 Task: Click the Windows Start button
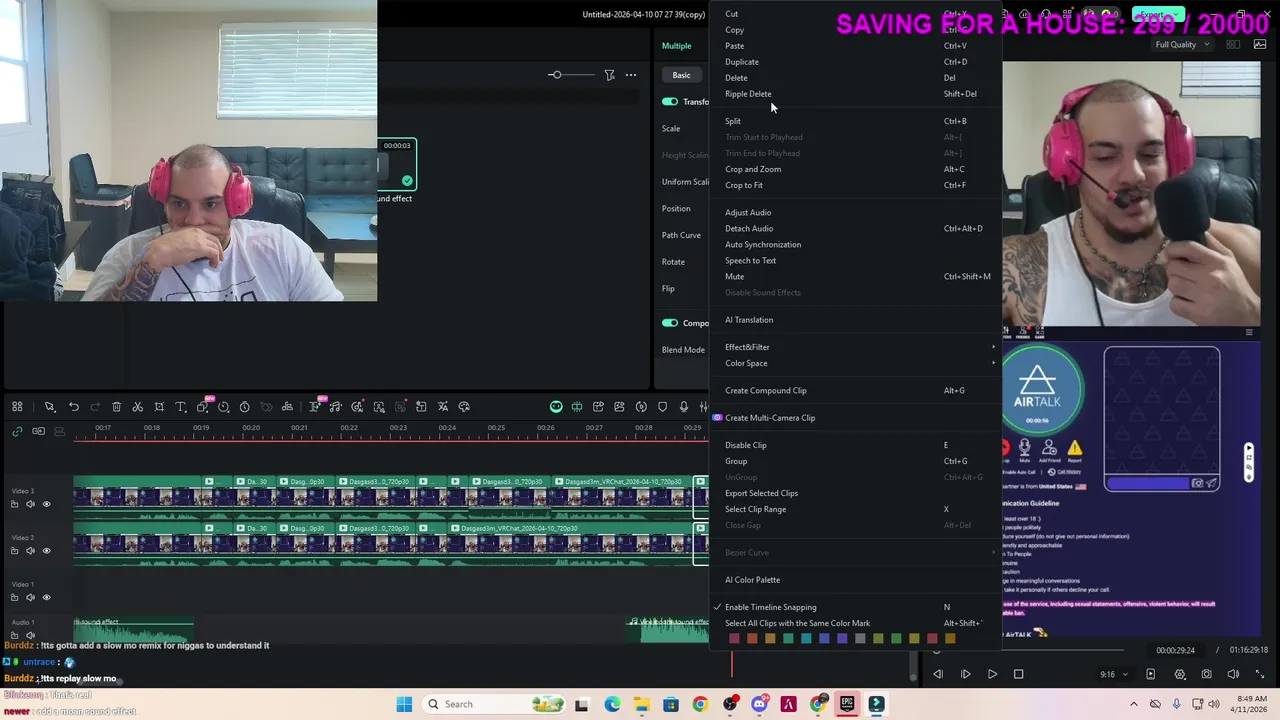coord(404,704)
